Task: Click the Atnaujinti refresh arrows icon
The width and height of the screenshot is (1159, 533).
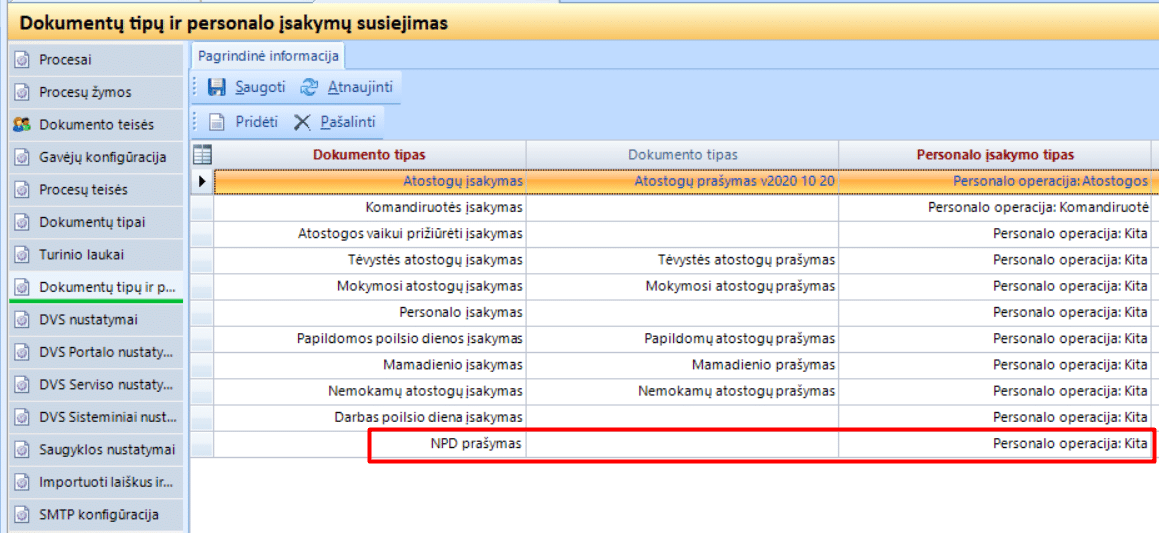Action: click(x=309, y=88)
